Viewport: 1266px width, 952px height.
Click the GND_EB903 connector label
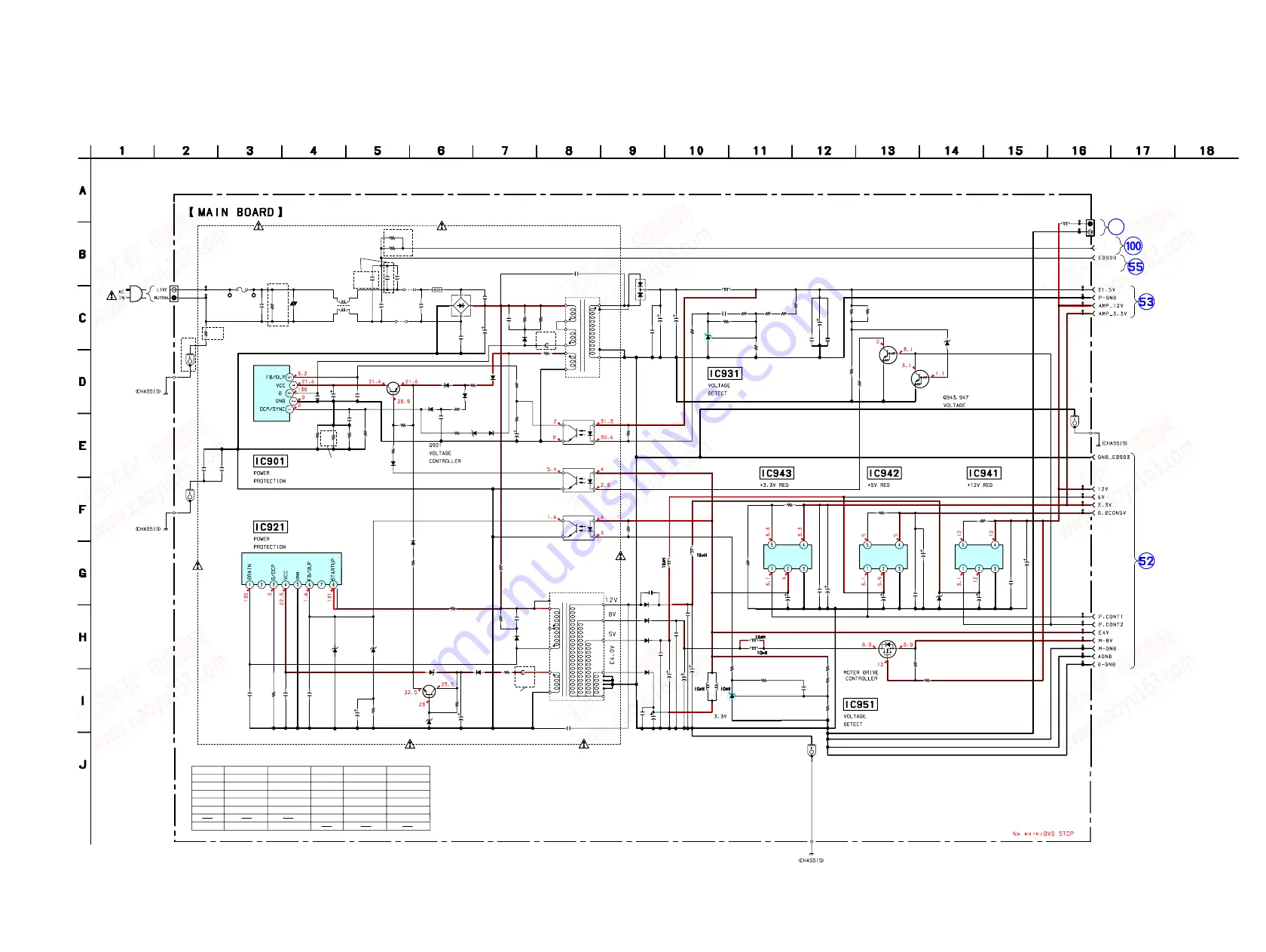(x=1114, y=458)
